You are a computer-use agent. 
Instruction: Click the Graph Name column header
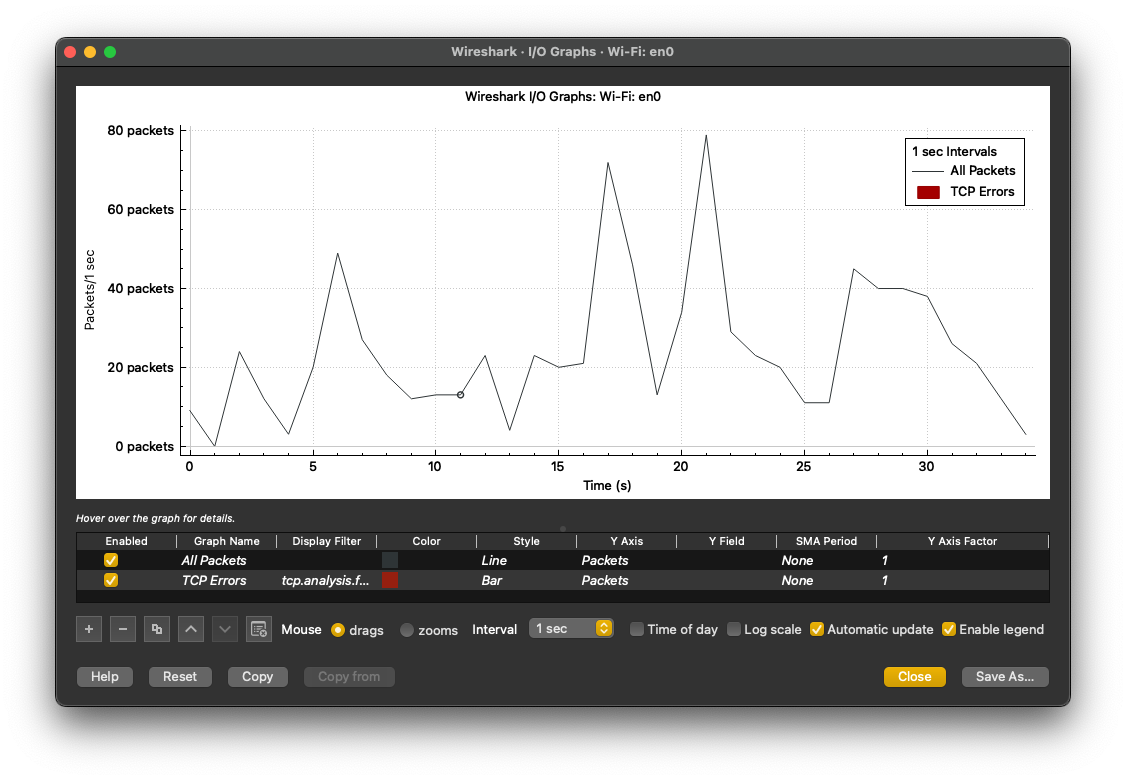(x=227, y=541)
